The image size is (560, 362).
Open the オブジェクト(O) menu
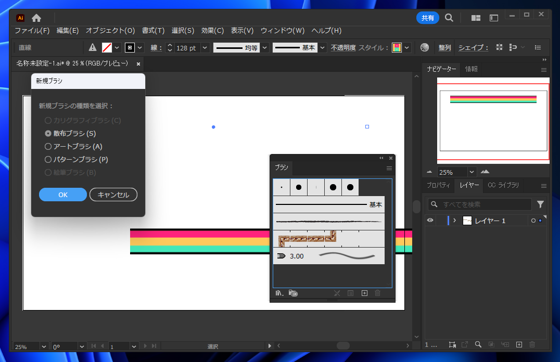point(110,31)
